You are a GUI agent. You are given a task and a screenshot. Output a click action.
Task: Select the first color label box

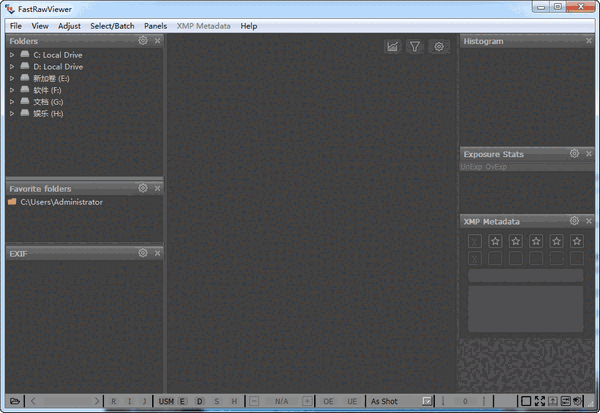pyautogui.click(x=495, y=258)
